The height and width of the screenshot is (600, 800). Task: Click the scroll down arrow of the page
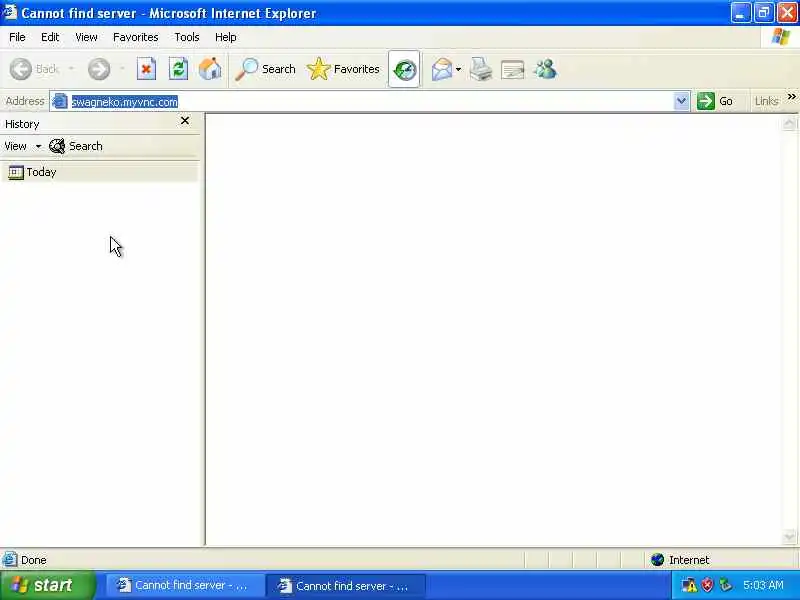pos(789,537)
